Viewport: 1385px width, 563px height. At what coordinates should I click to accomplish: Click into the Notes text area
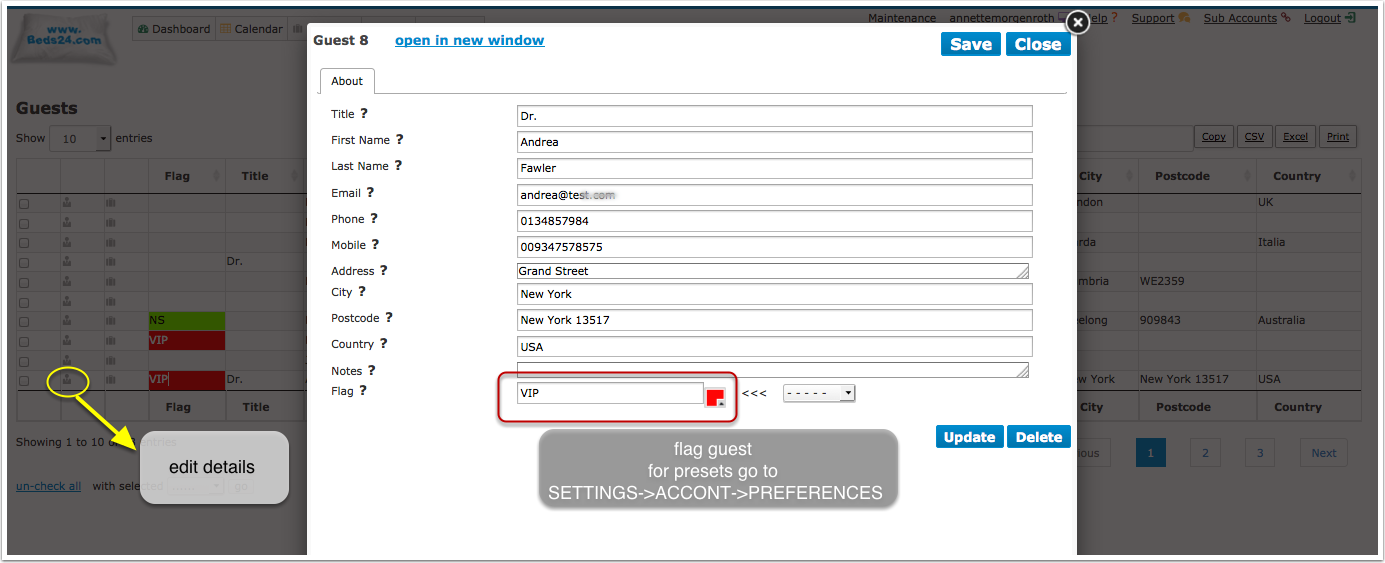pyautogui.click(x=773, y=370)
